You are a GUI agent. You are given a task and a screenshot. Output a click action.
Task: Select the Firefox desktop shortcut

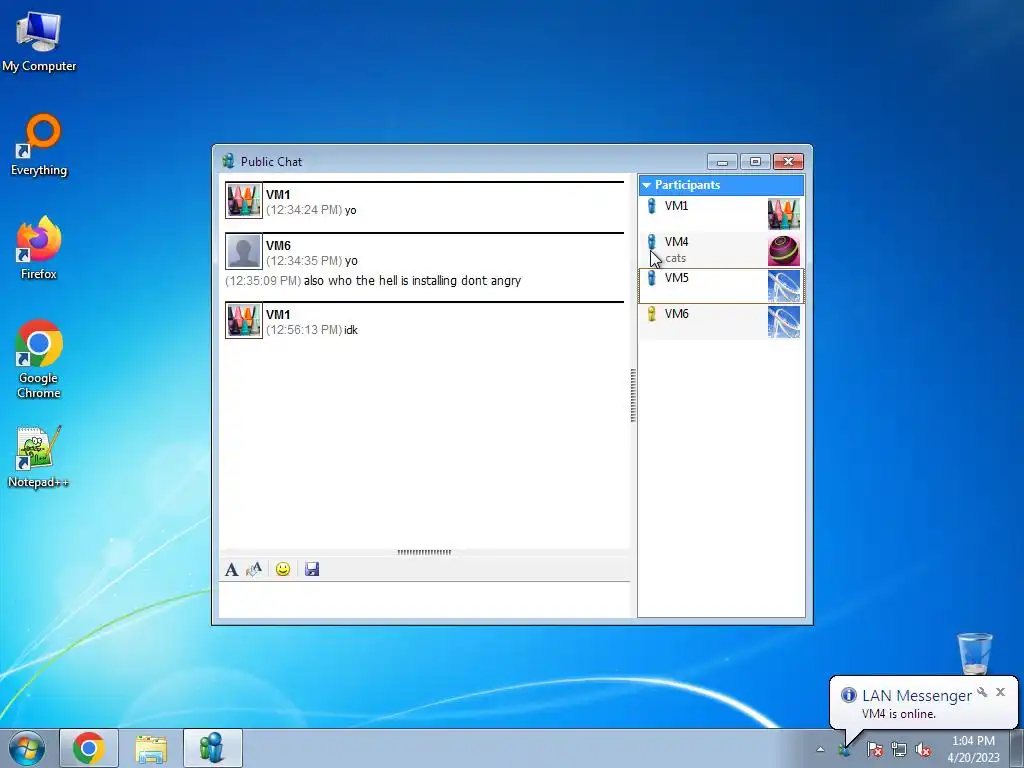(x=39, y=248)
